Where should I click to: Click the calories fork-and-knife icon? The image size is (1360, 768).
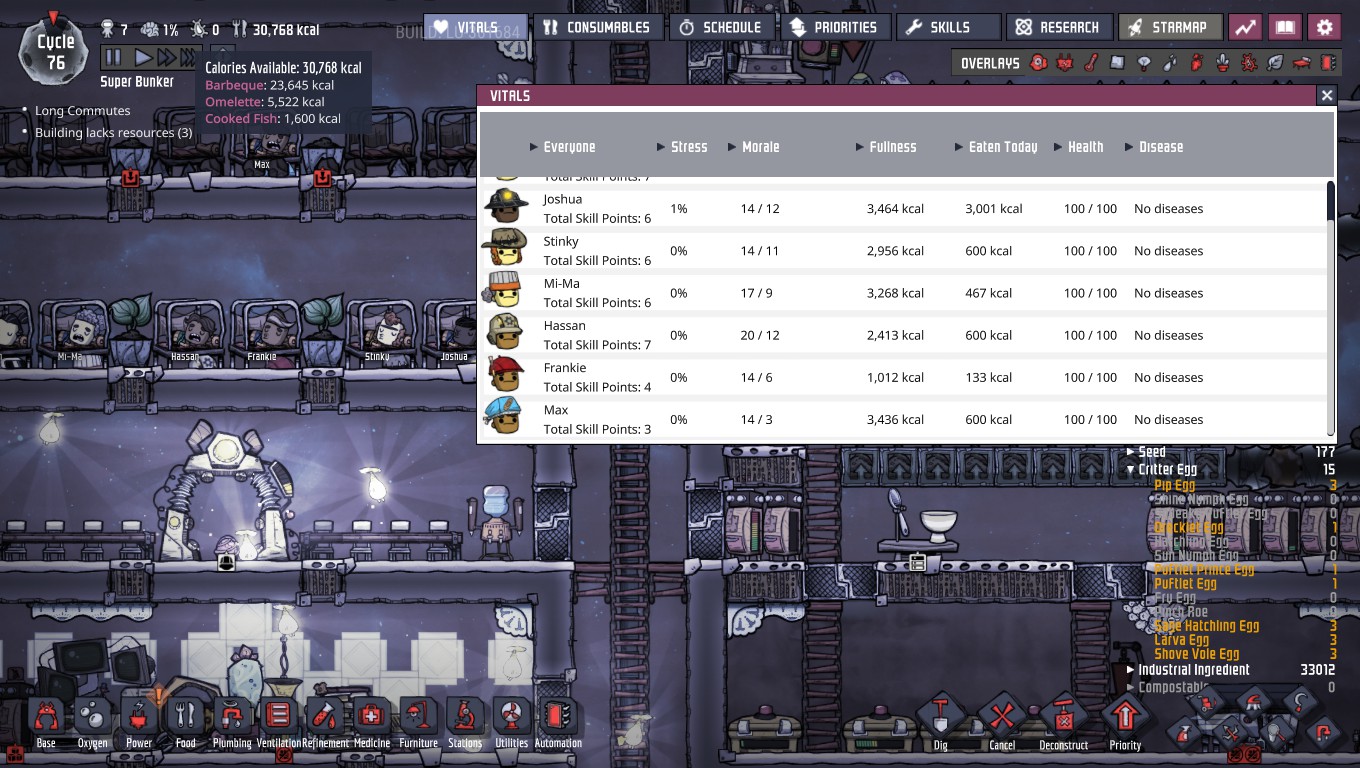[239, 29]
